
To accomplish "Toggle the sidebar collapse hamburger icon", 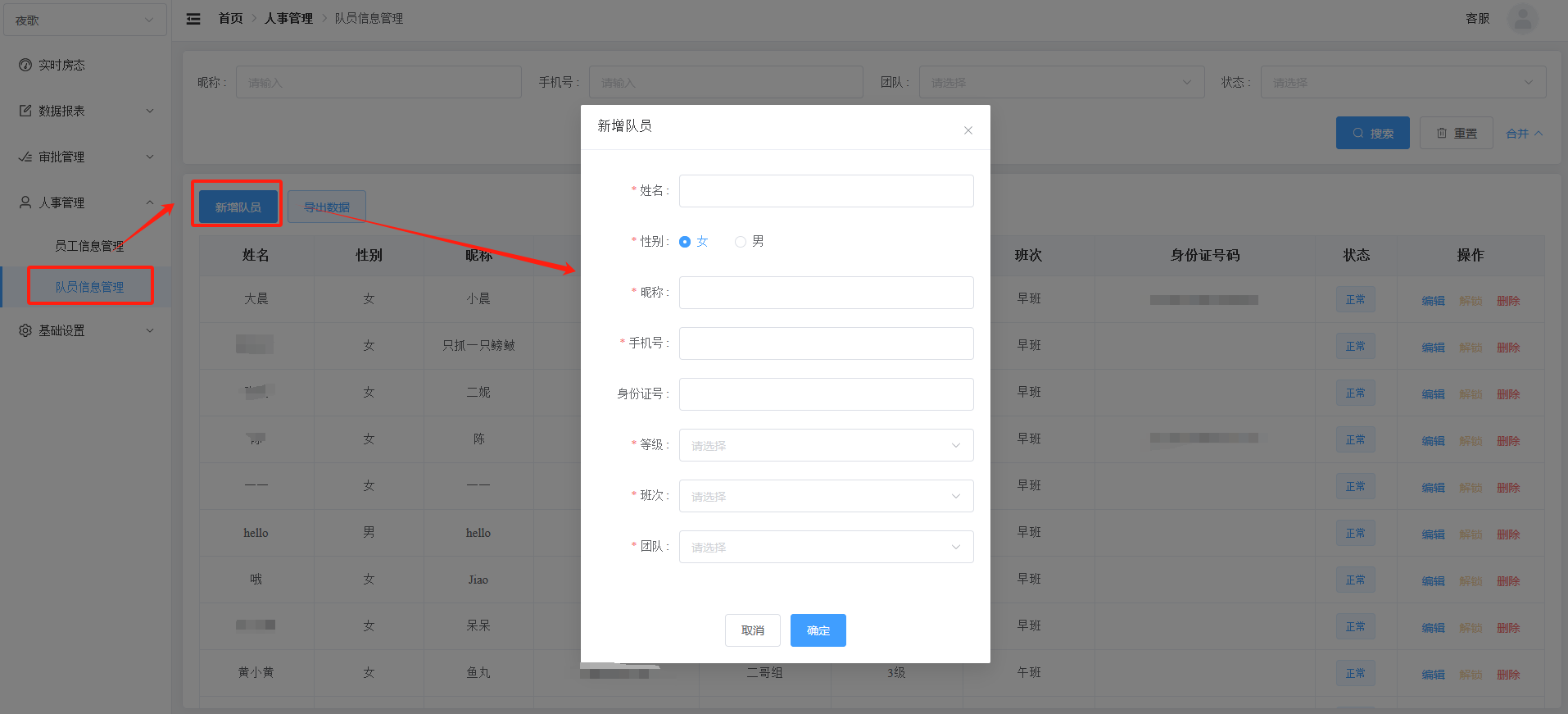I will (x=193, y=19).
